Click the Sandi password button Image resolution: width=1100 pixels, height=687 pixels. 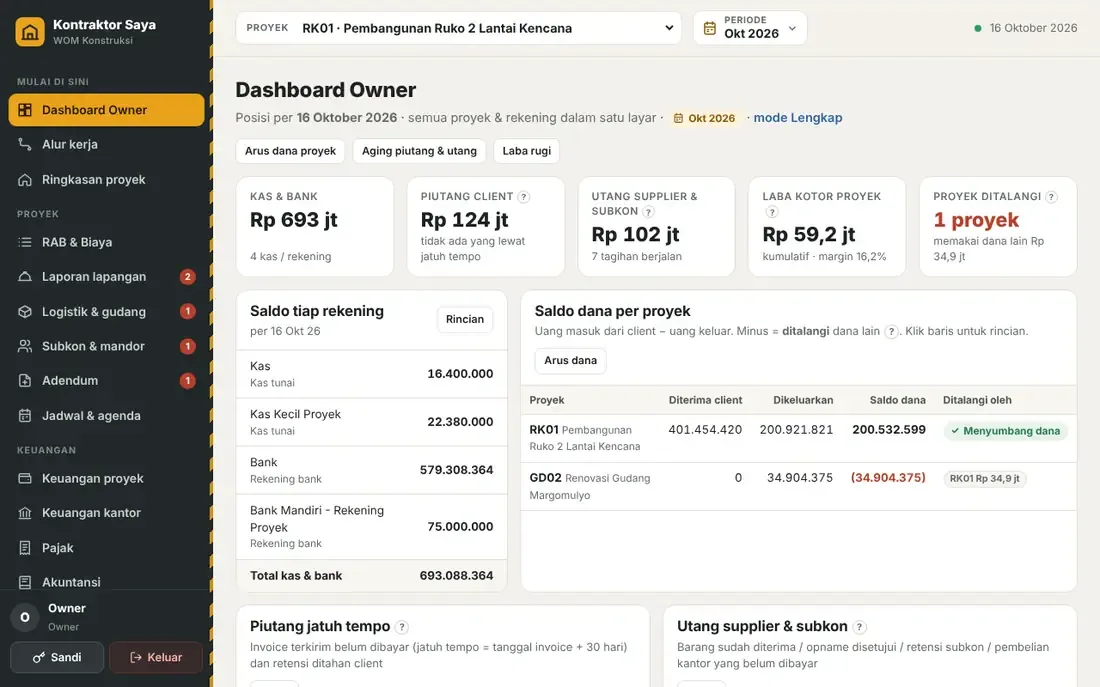click(57, 658)
